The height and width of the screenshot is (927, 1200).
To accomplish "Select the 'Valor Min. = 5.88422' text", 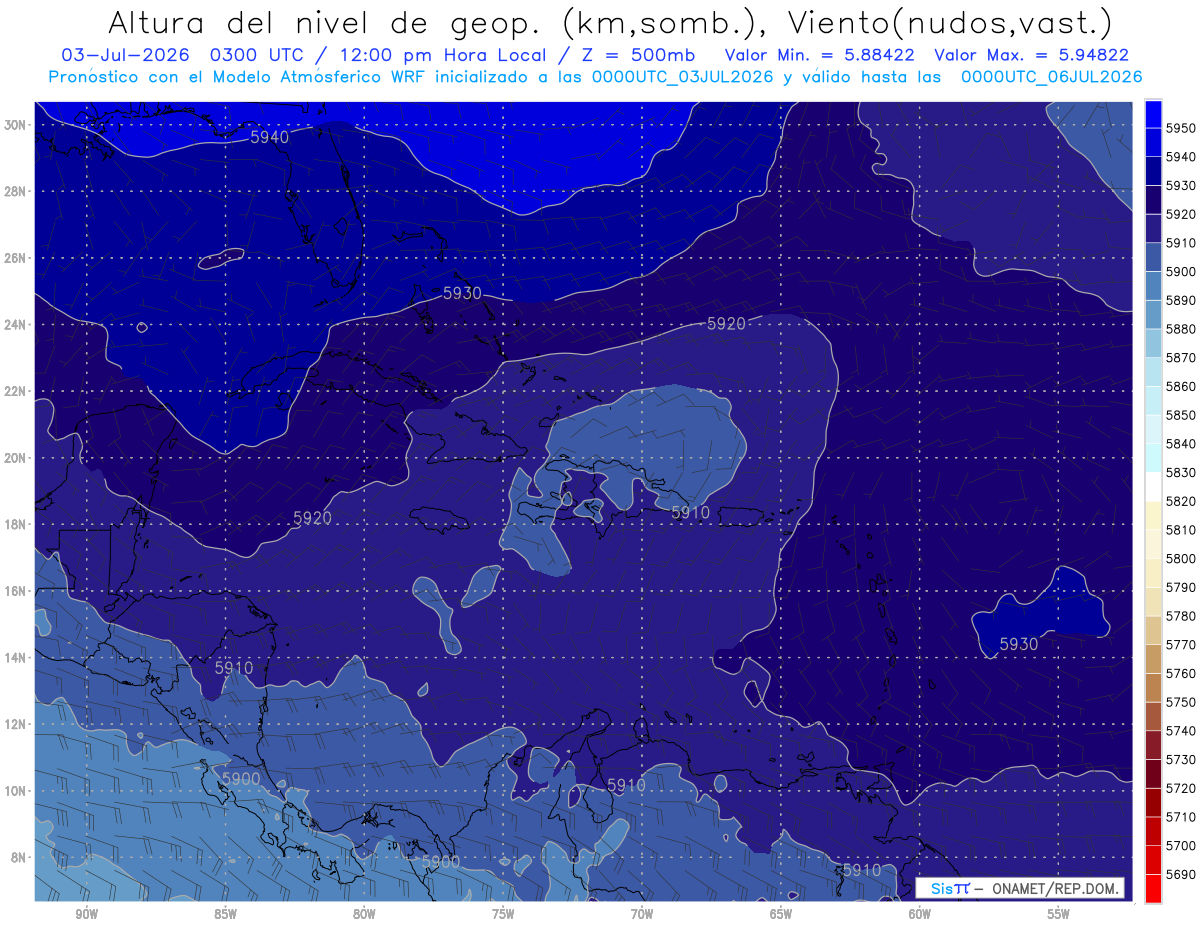I will pyautogui.click(x=819, y=55).
